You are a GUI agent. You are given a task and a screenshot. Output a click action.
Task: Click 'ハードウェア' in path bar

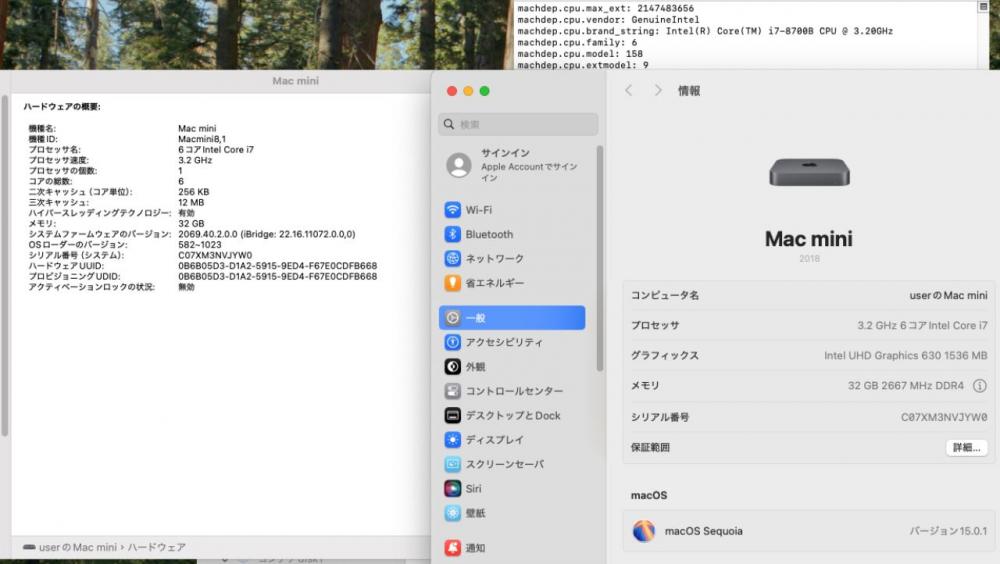pos(156,547)
